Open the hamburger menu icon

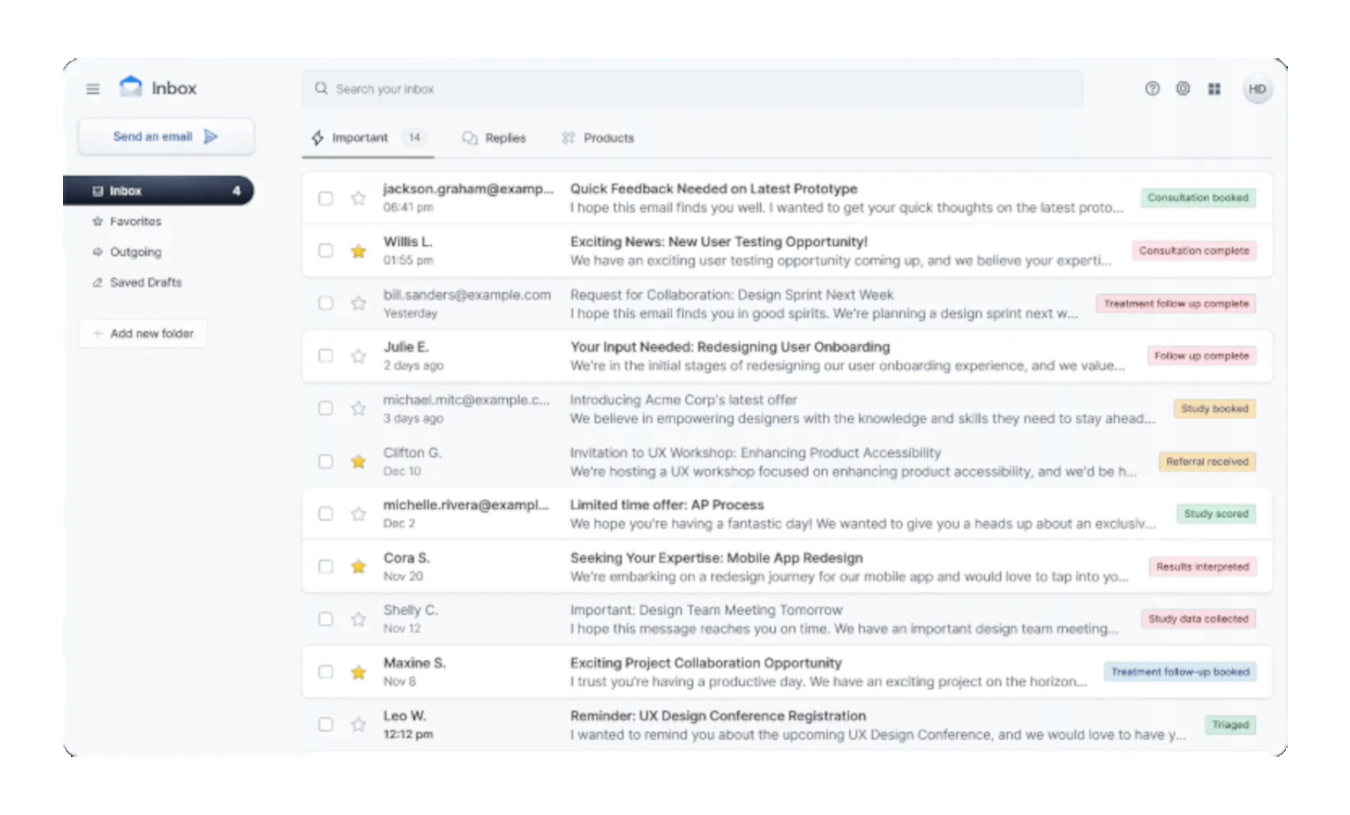(x=93, y=89)
